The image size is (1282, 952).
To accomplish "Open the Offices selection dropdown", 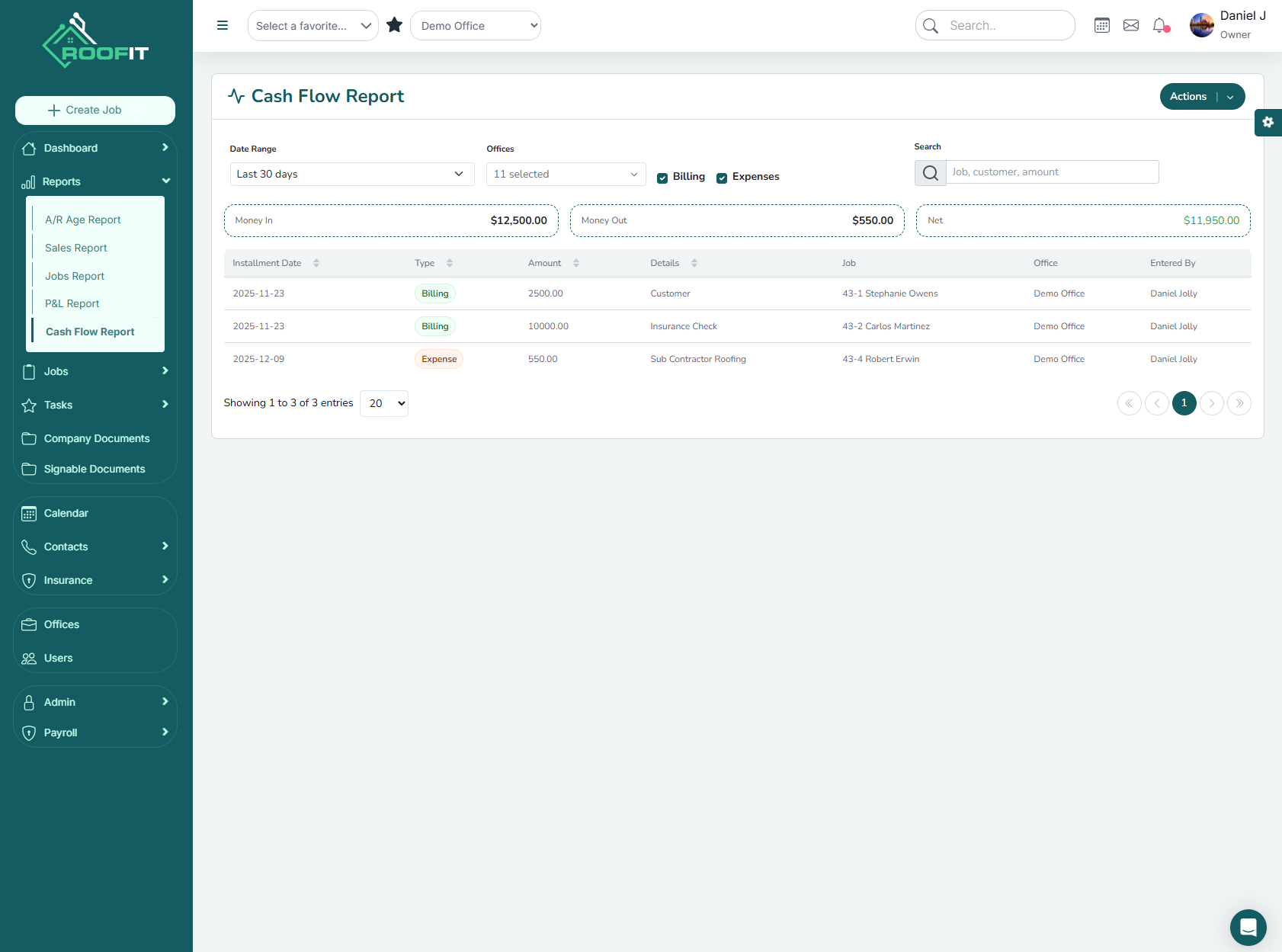I will [x=565, y=174].
